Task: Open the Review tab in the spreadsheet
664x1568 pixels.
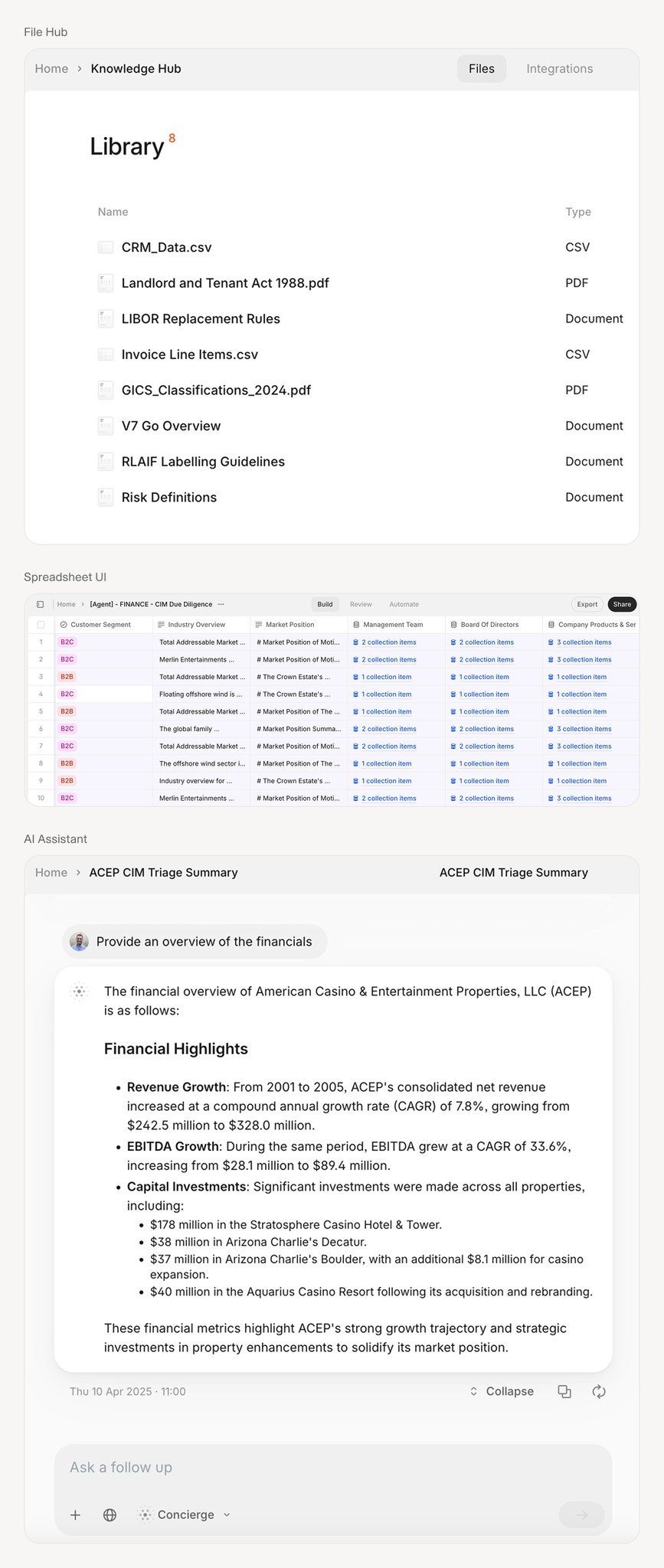Action: (x=361, y=604)
